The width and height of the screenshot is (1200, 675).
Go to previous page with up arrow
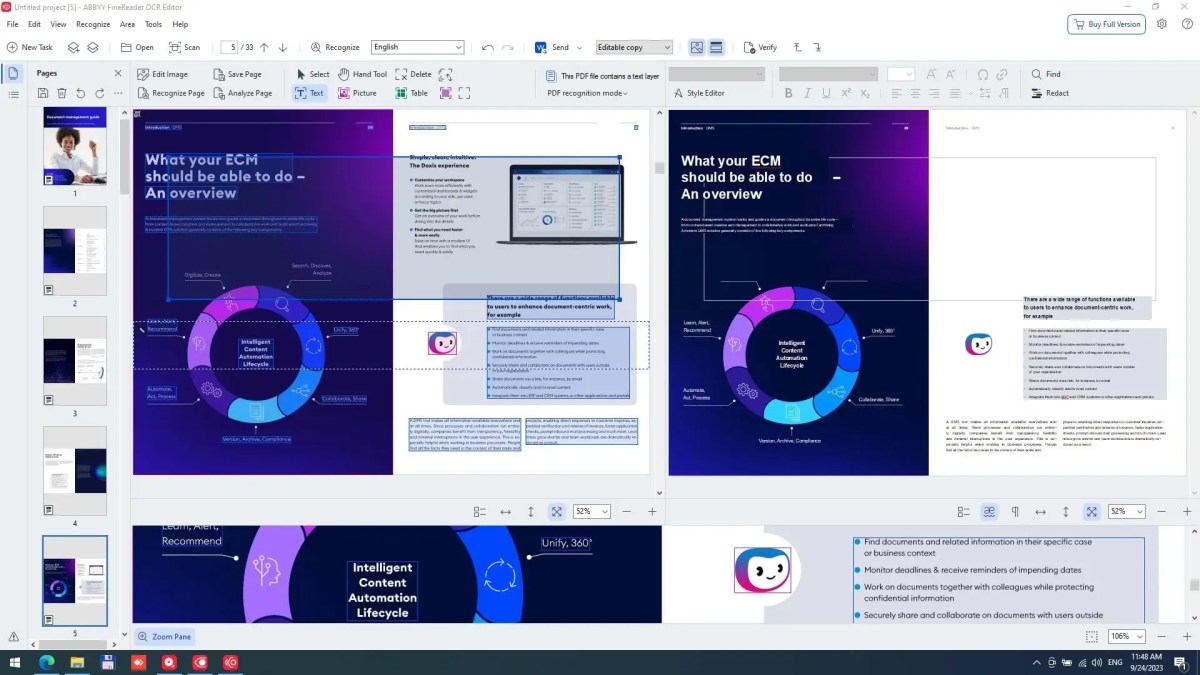click(x=264, y=47)
